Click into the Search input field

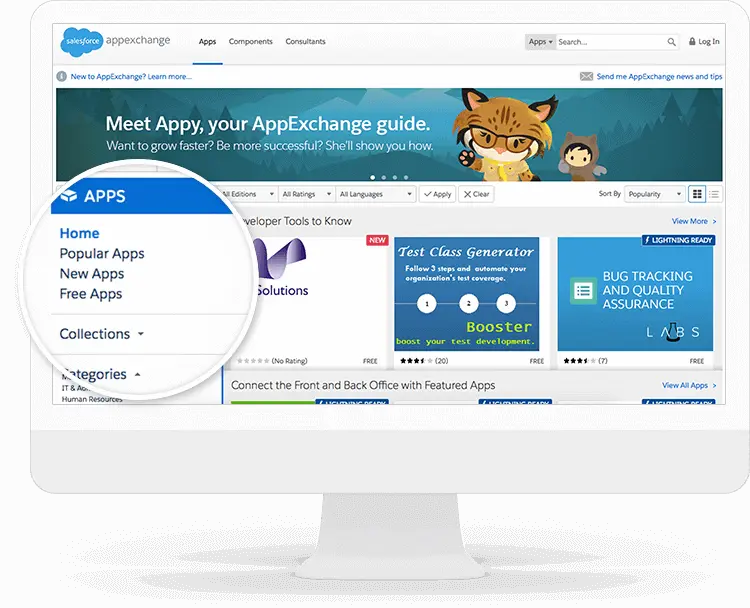[611, 42]
